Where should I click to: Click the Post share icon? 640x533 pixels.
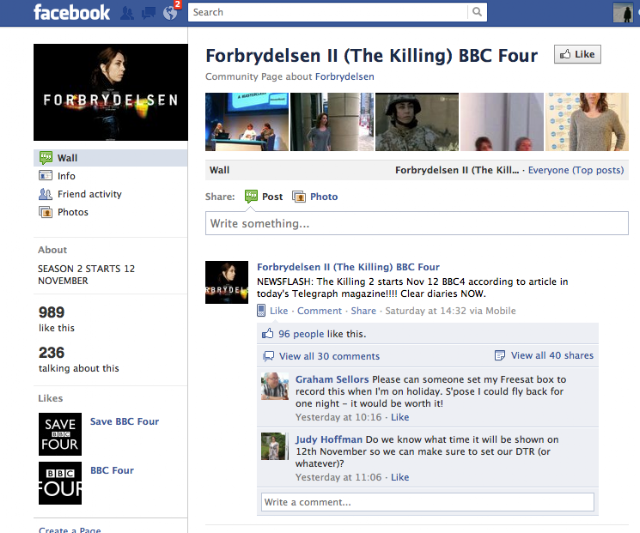[x=251, y=196]
